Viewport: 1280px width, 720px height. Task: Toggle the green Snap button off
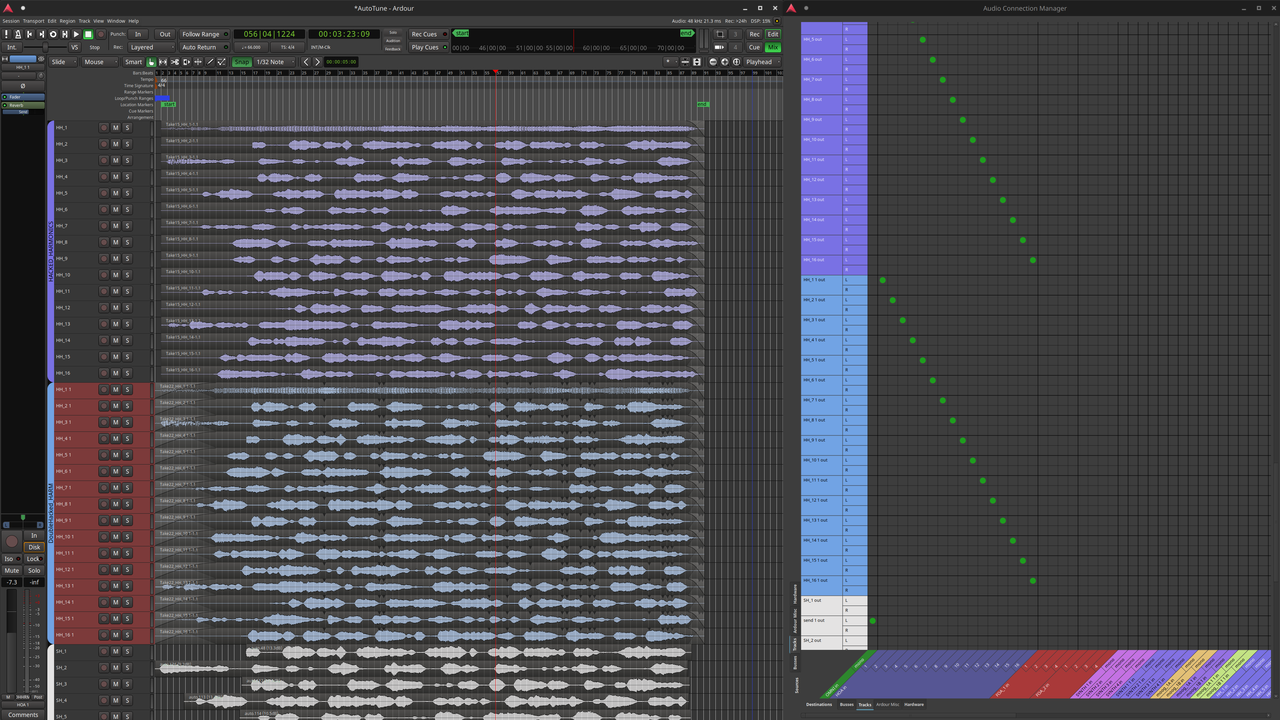click(x=241, y=61)
